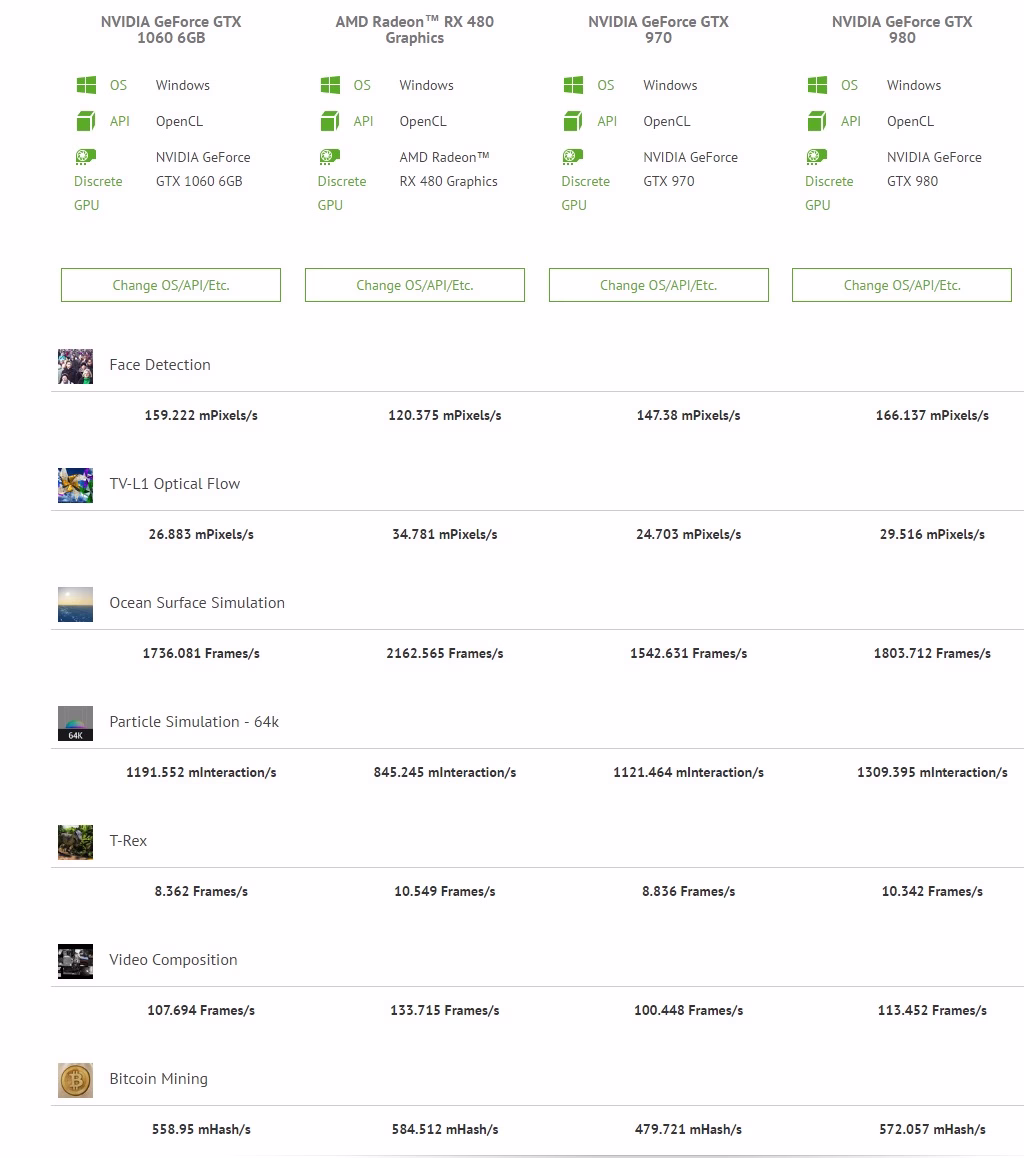
Task: Click the discrete GPU icon under Radeon RX 480
Action: pos(329,157)
